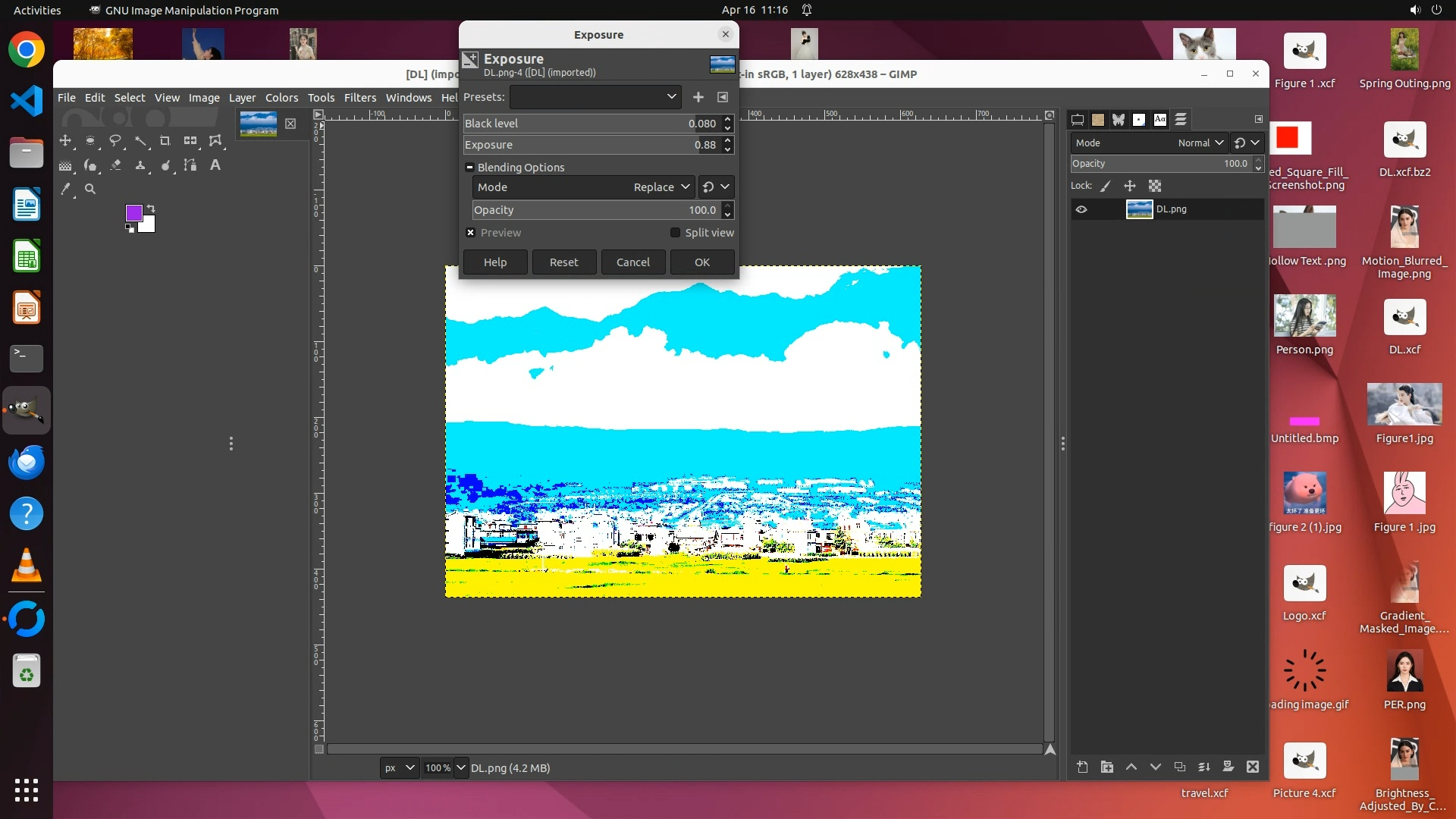Screen dimensions: 1456x819
Task: Collapse the Blending Options expander
Action: tap(469, 168)
